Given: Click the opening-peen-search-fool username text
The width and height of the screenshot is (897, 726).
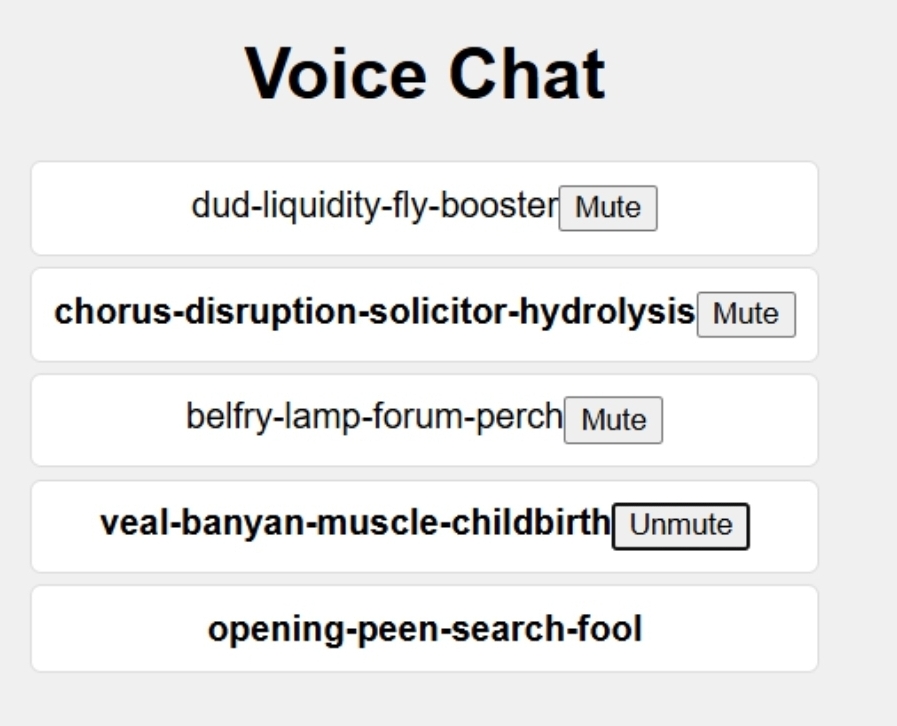Looking at the screenshot, I should point(425,630).
